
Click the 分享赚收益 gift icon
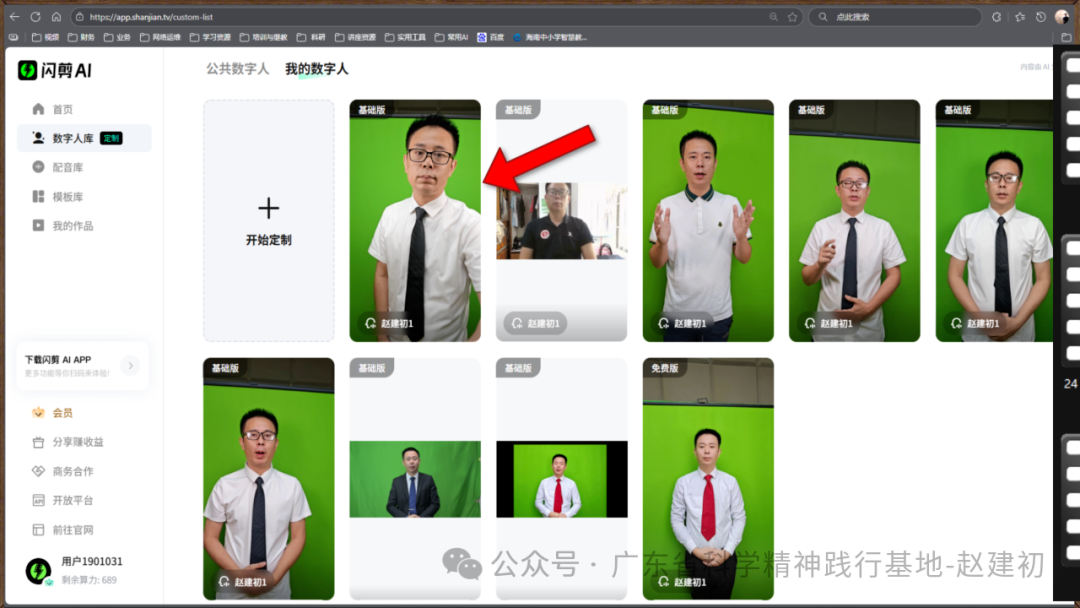pos(39,442)
